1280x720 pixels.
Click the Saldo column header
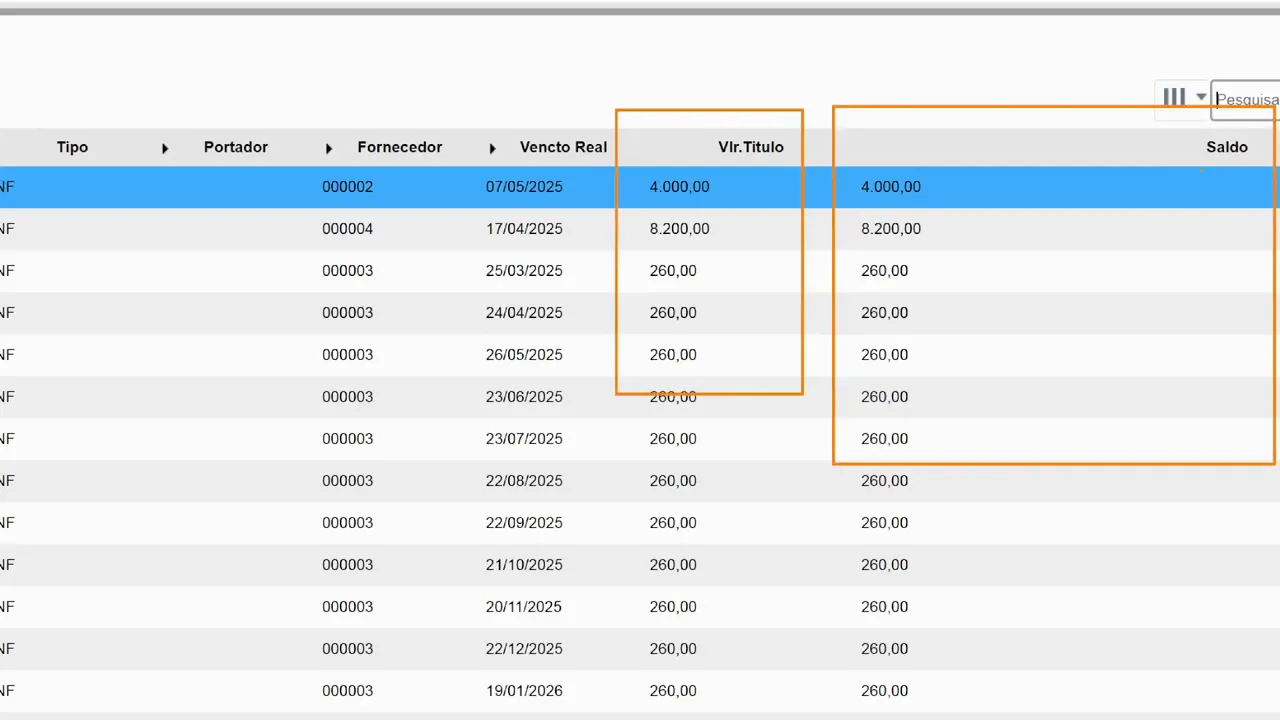pos(1226,147)
